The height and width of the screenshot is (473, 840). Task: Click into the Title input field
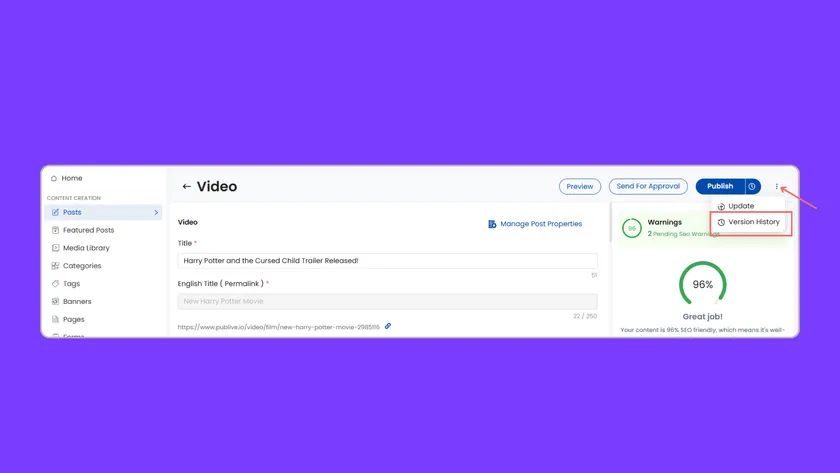tap(387, 261)
